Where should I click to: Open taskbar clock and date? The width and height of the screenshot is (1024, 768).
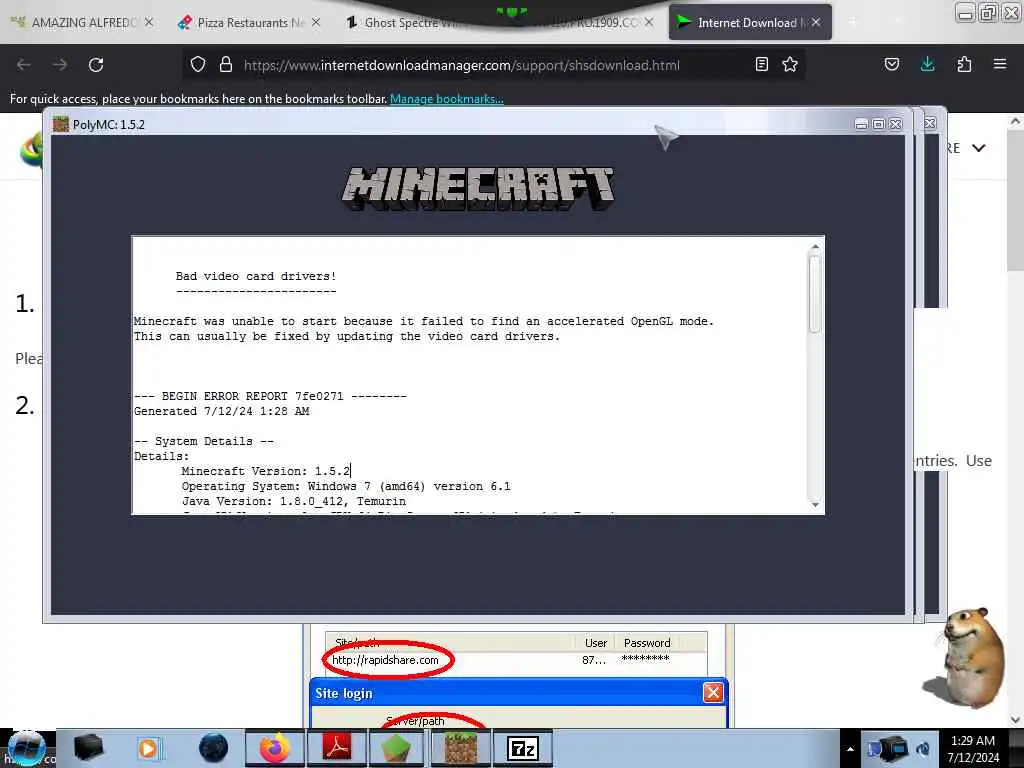coord(973,749)
